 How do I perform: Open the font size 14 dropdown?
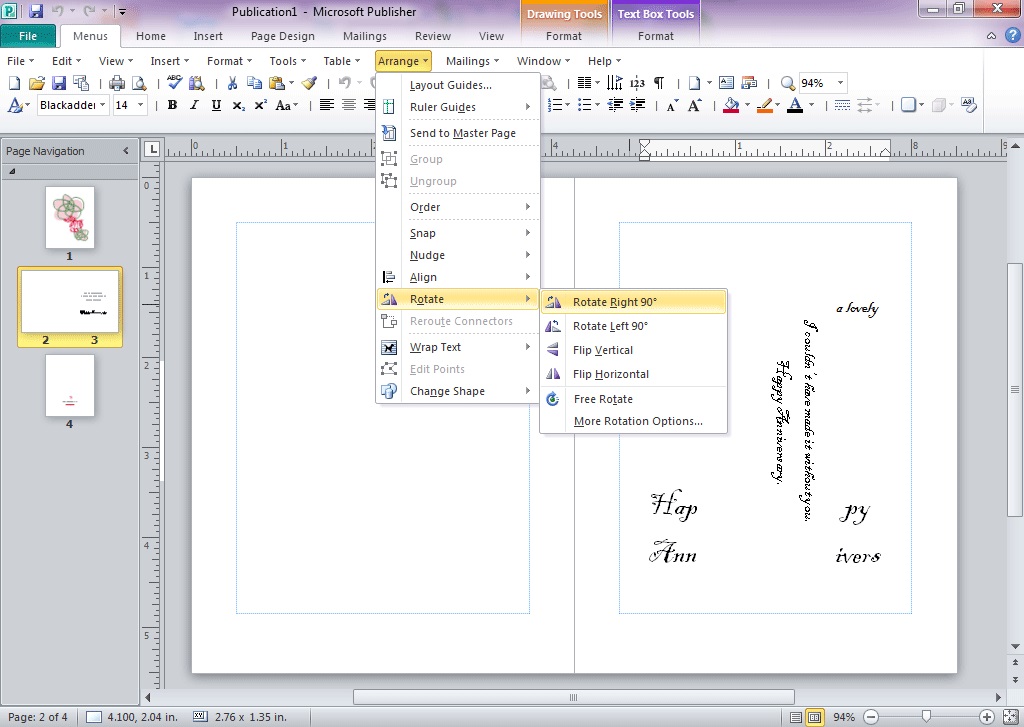[141, 105]
